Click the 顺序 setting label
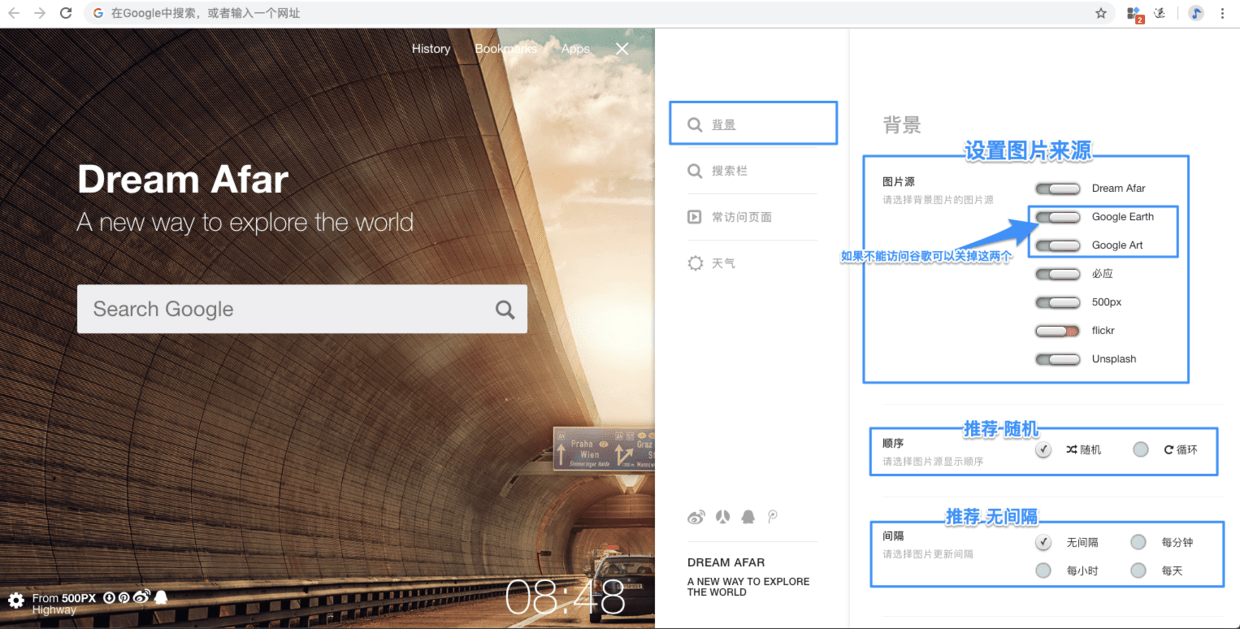Image resolution: width=1240 pixels, height=629 pixels. click(893, 443)
